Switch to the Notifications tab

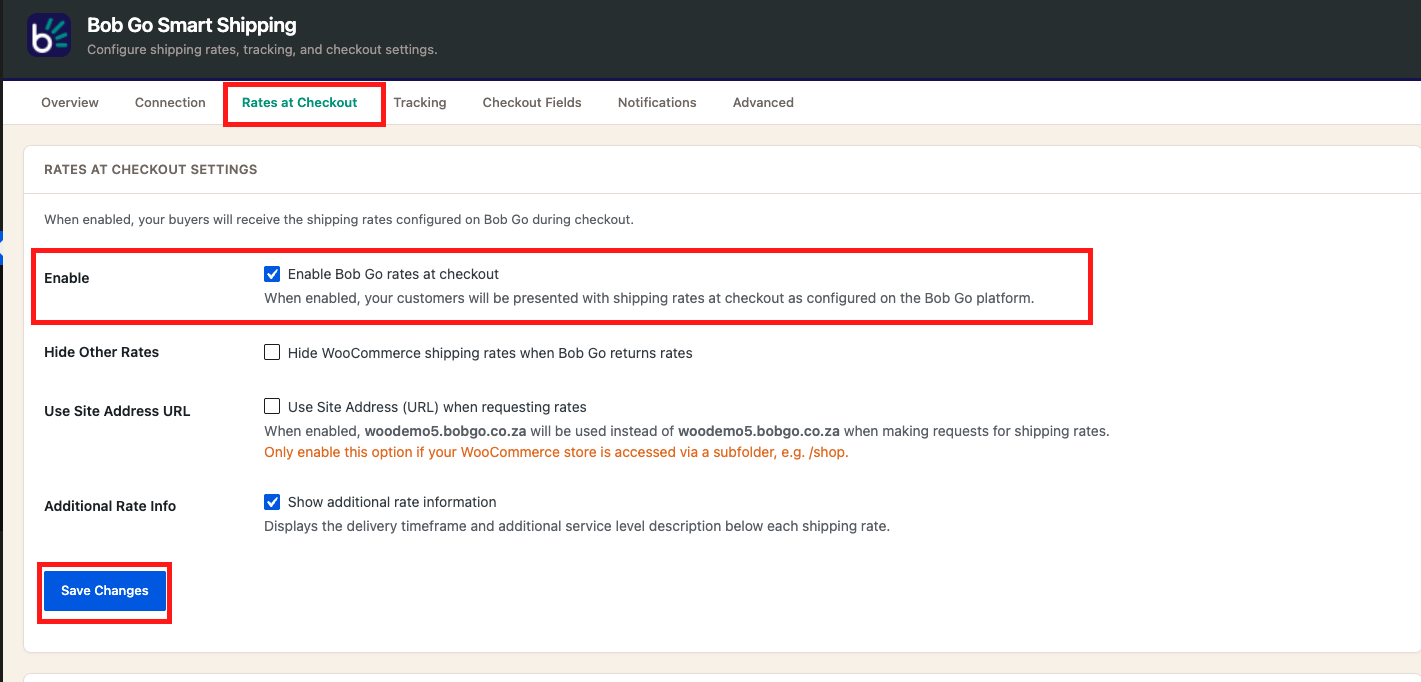click(657, 102)
